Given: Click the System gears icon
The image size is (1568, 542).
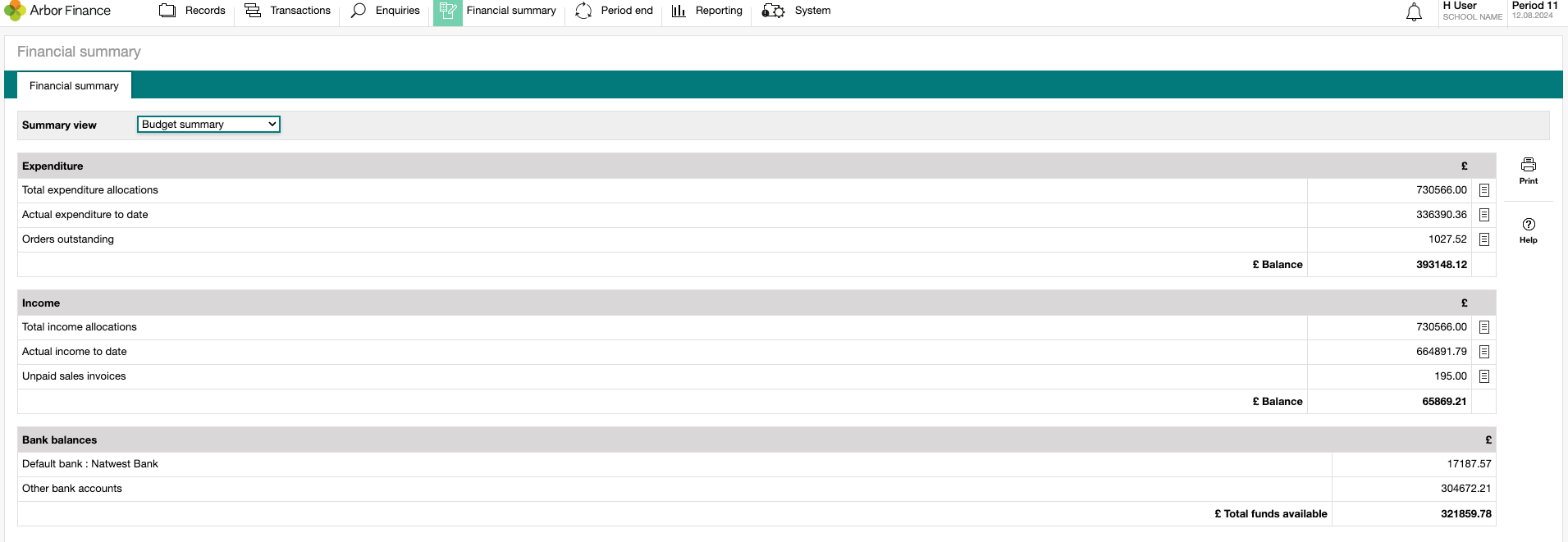Looking at the screenshot, I should coord(773,11).
